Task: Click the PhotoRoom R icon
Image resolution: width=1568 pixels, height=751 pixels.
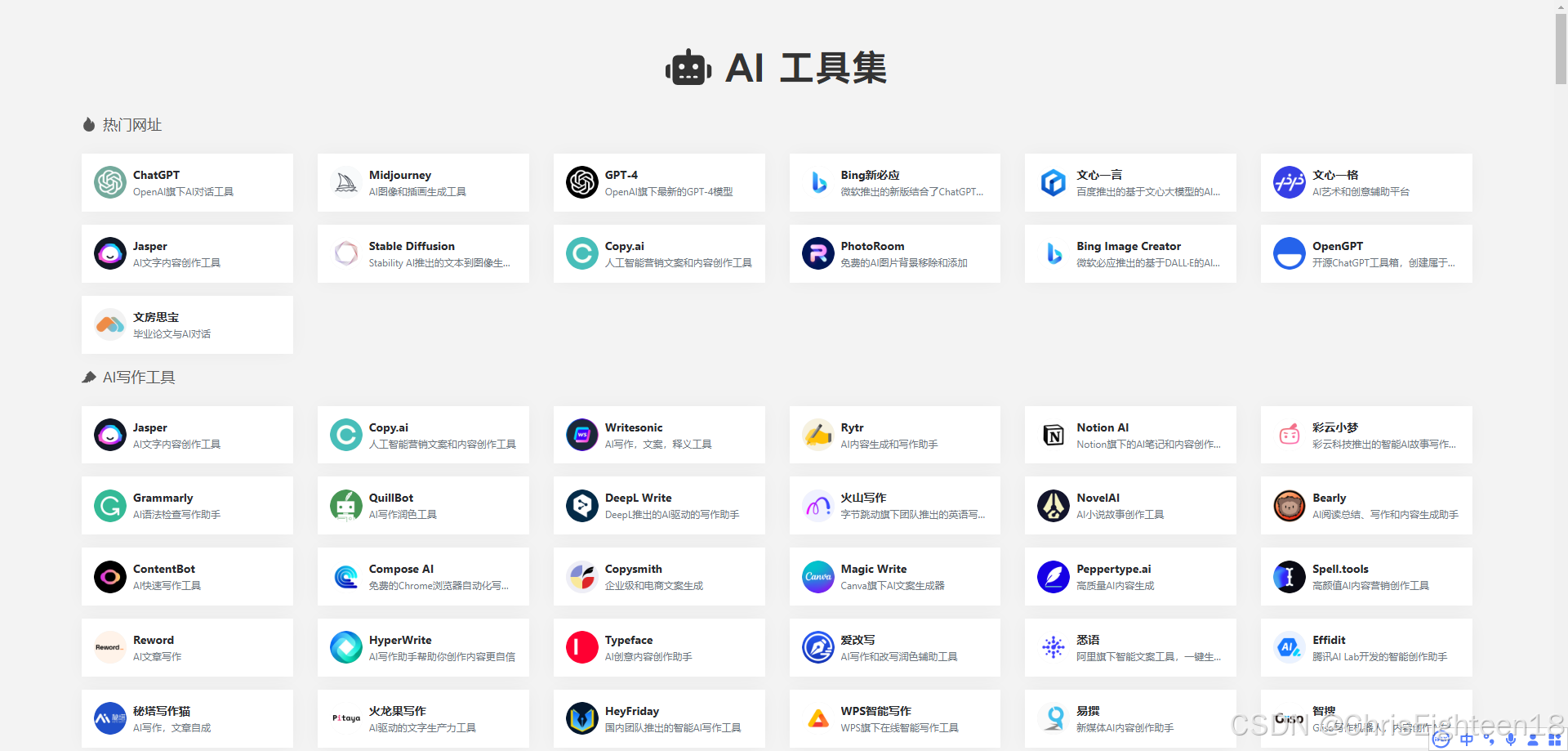Action: [817, 253]
